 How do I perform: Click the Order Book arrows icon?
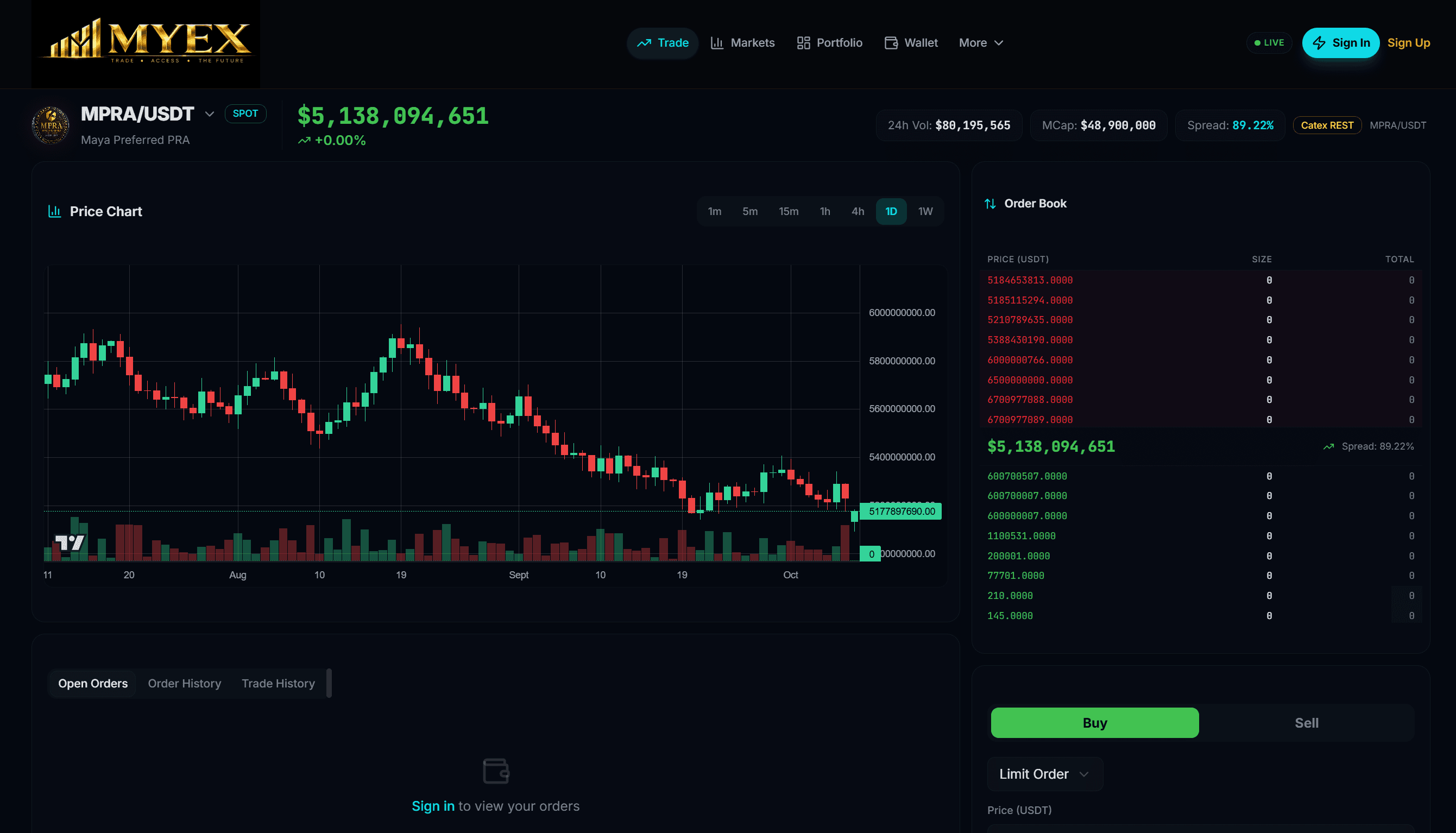[x=989, y=204]
